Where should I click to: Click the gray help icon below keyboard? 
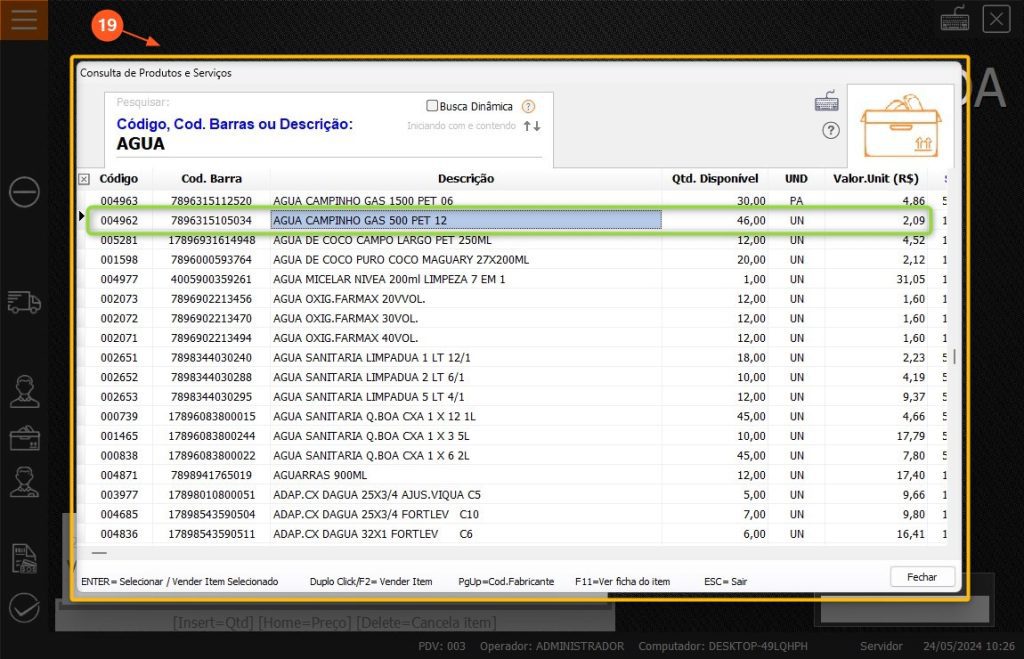tap(830, 130)
